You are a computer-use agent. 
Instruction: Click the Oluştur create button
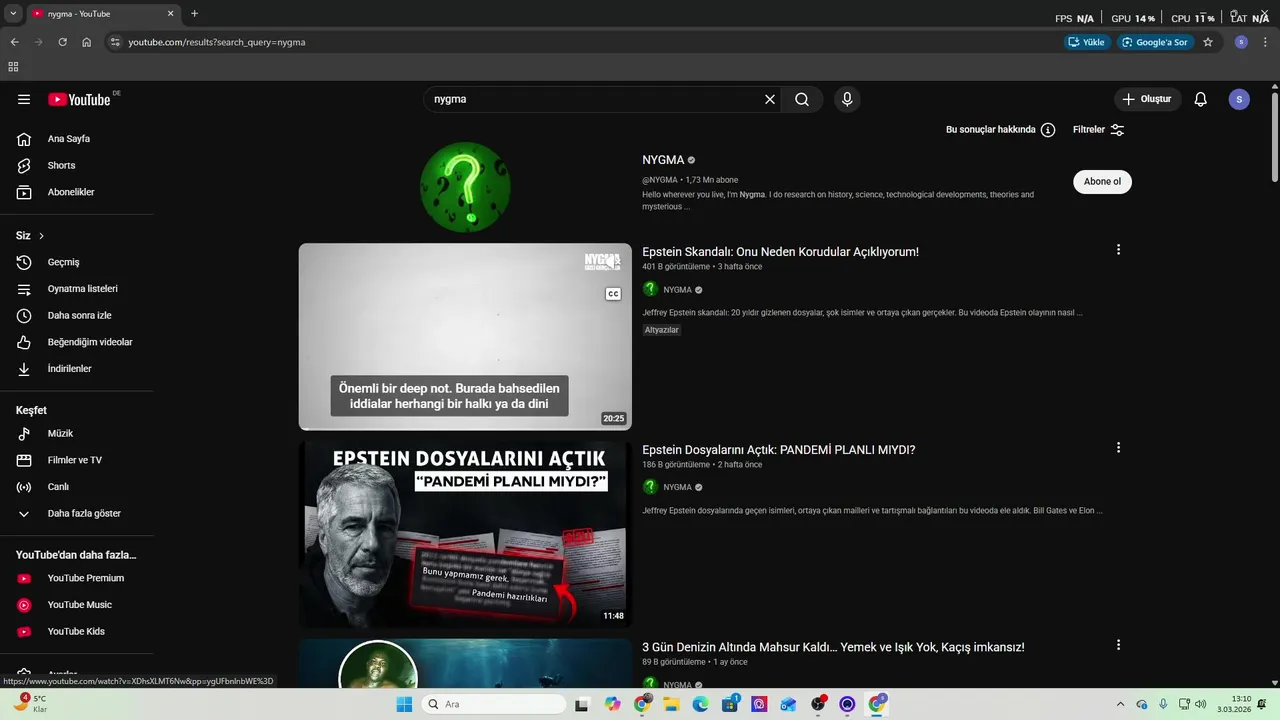[x=1147, y=99]
